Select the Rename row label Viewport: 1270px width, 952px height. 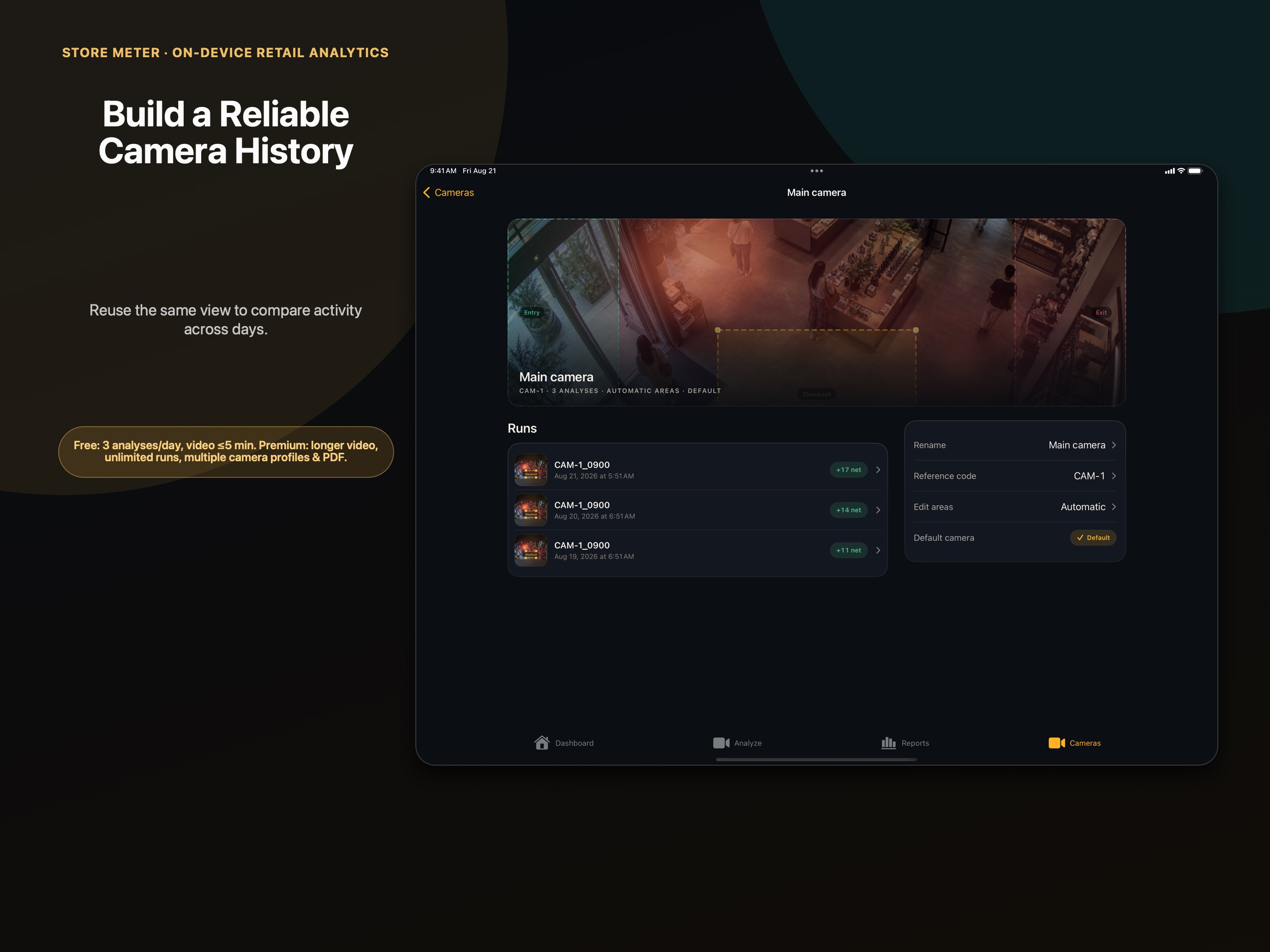[x=929, y=445]
